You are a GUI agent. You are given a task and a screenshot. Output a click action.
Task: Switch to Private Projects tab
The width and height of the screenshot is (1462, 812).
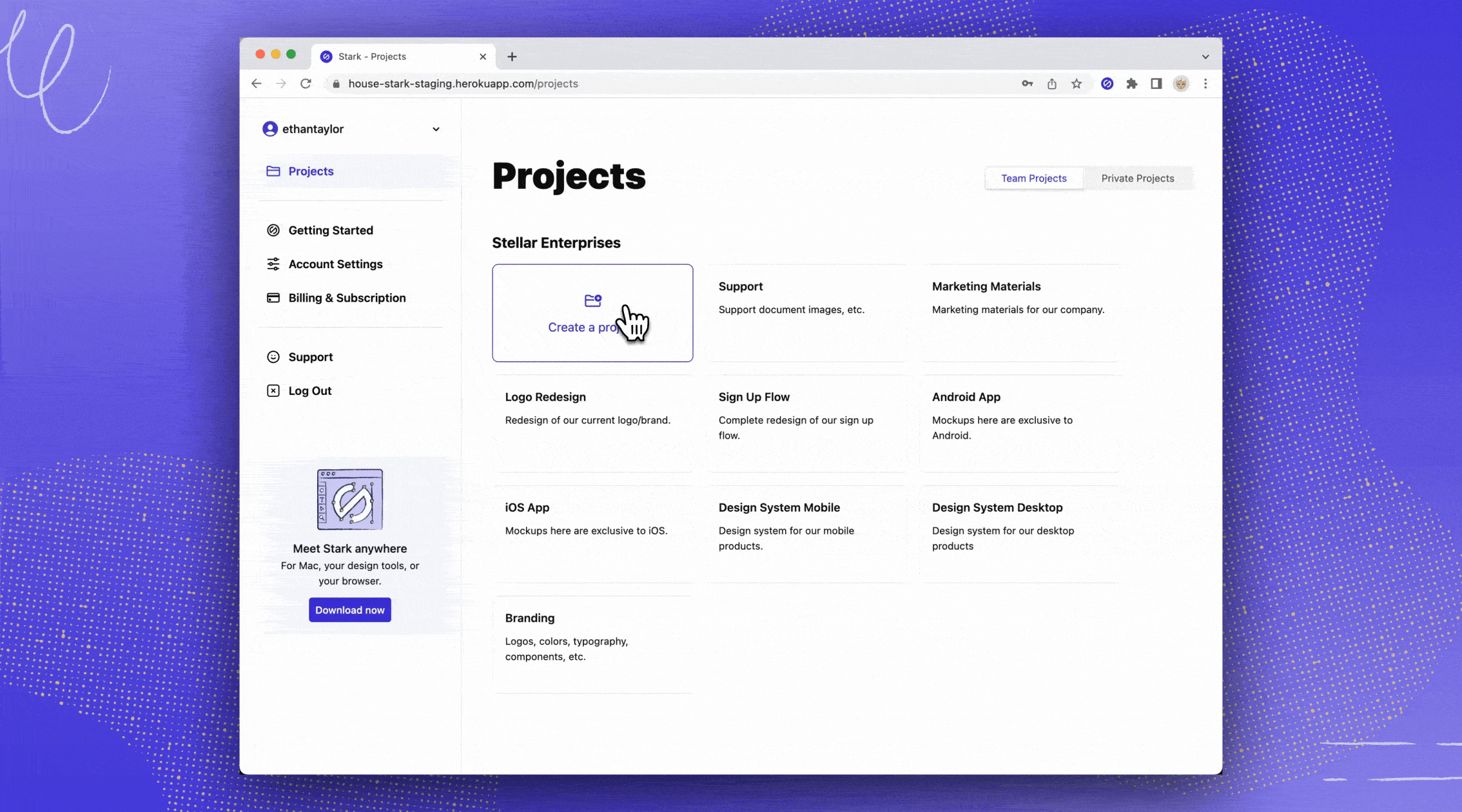1138,178
